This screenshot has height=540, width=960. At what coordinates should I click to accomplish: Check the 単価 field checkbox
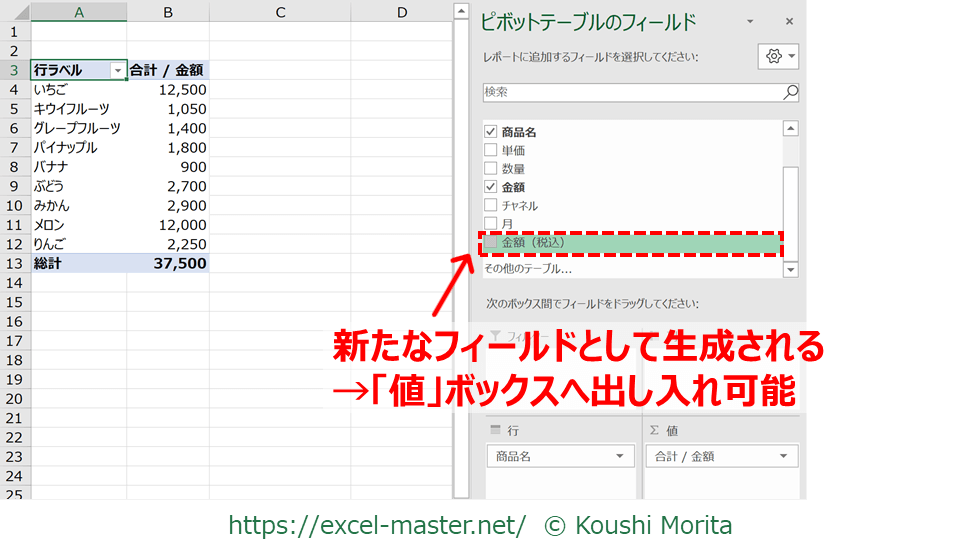(x=490, y=150)
